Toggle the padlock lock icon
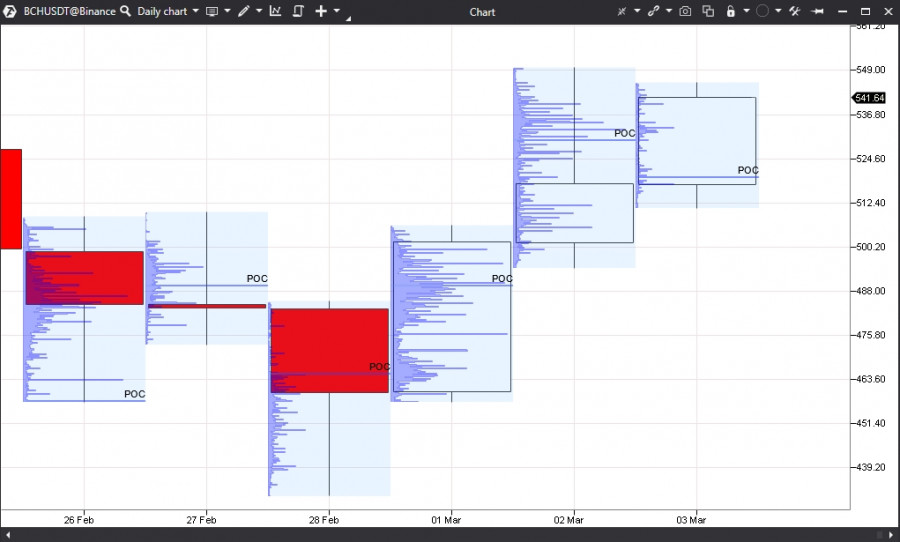The width and height of the screenshot is (900, 542). tap(731, 11)
